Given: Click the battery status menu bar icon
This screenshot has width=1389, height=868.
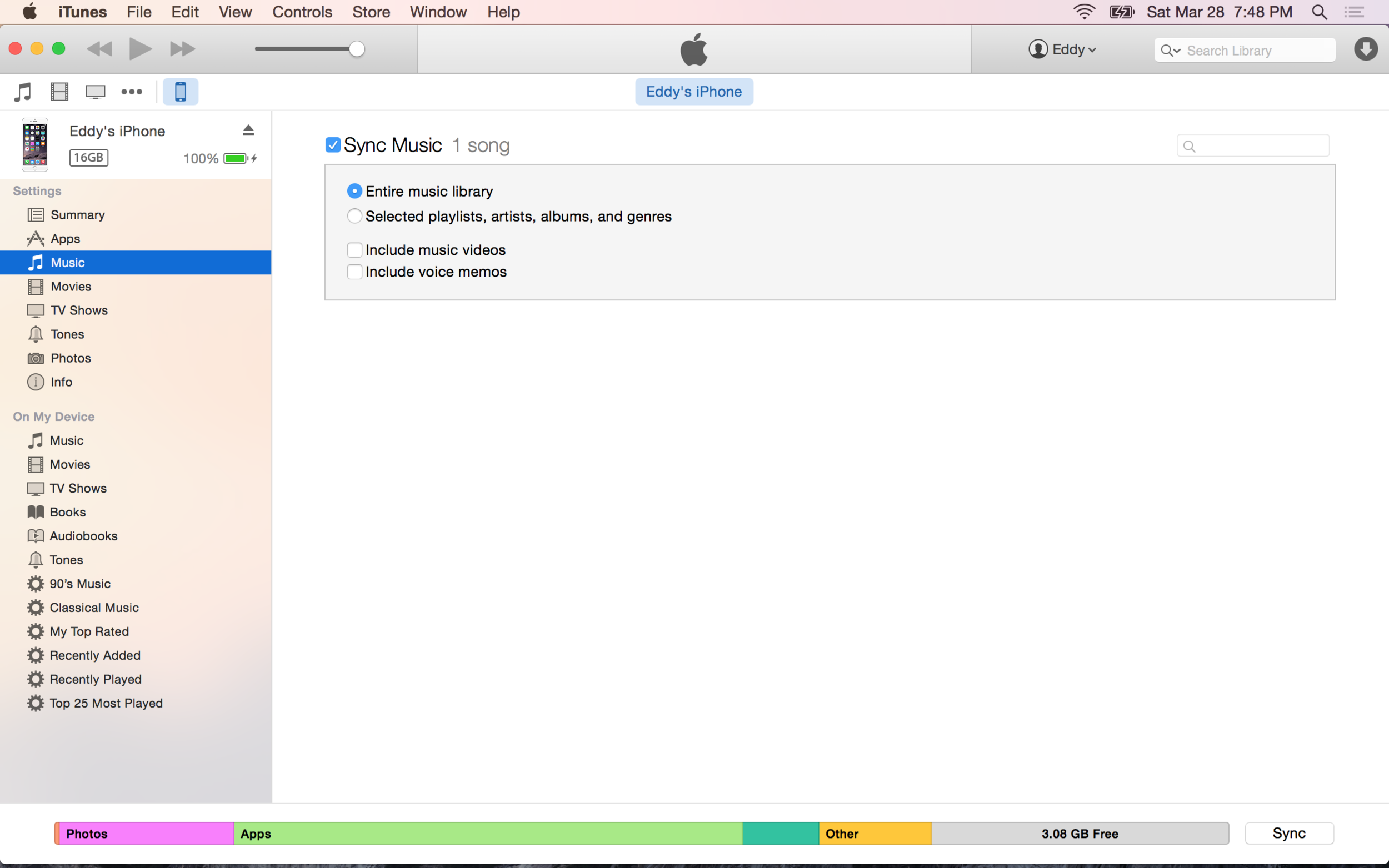Looking at the screenshot, I should point(1121,12).
